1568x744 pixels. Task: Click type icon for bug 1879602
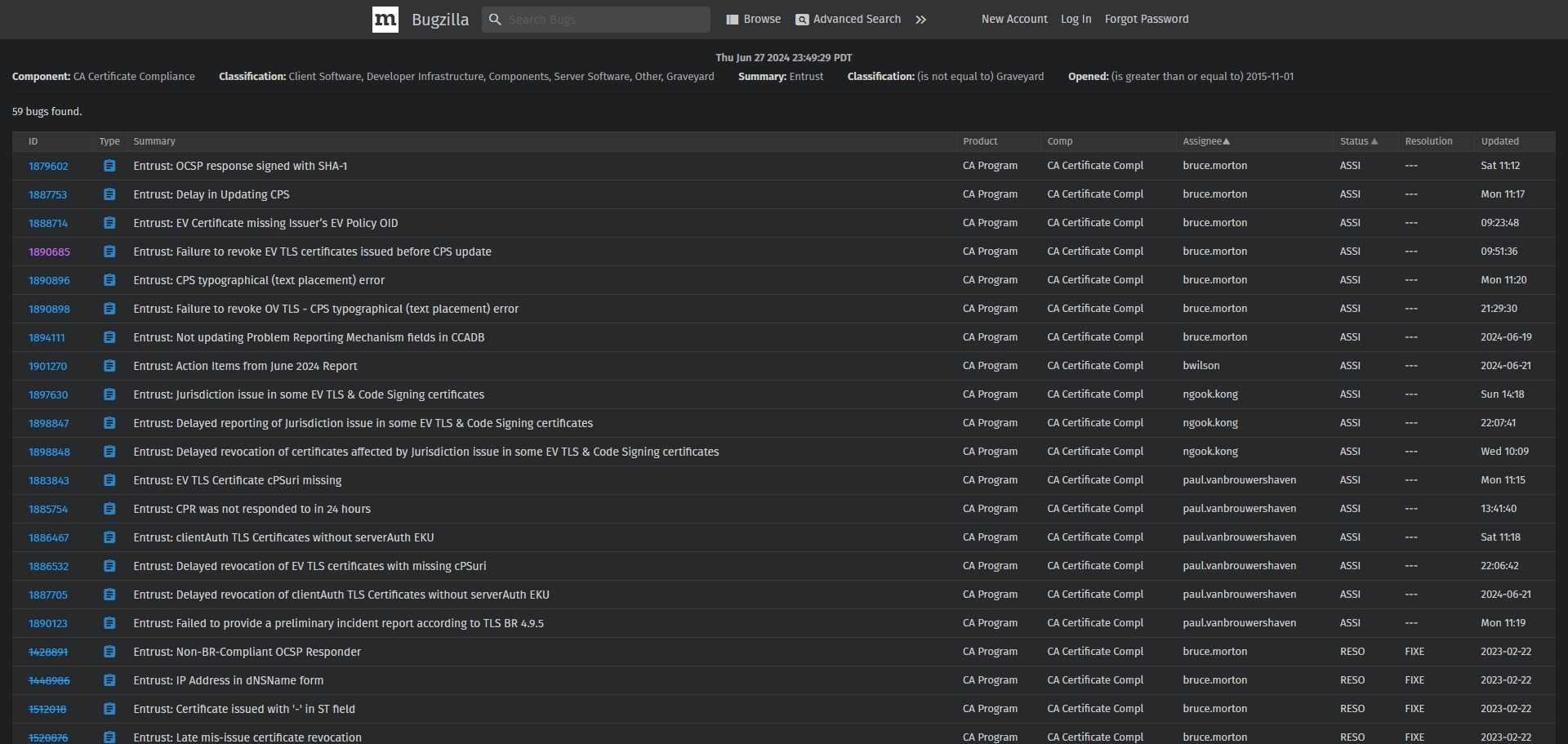point(109,166)
